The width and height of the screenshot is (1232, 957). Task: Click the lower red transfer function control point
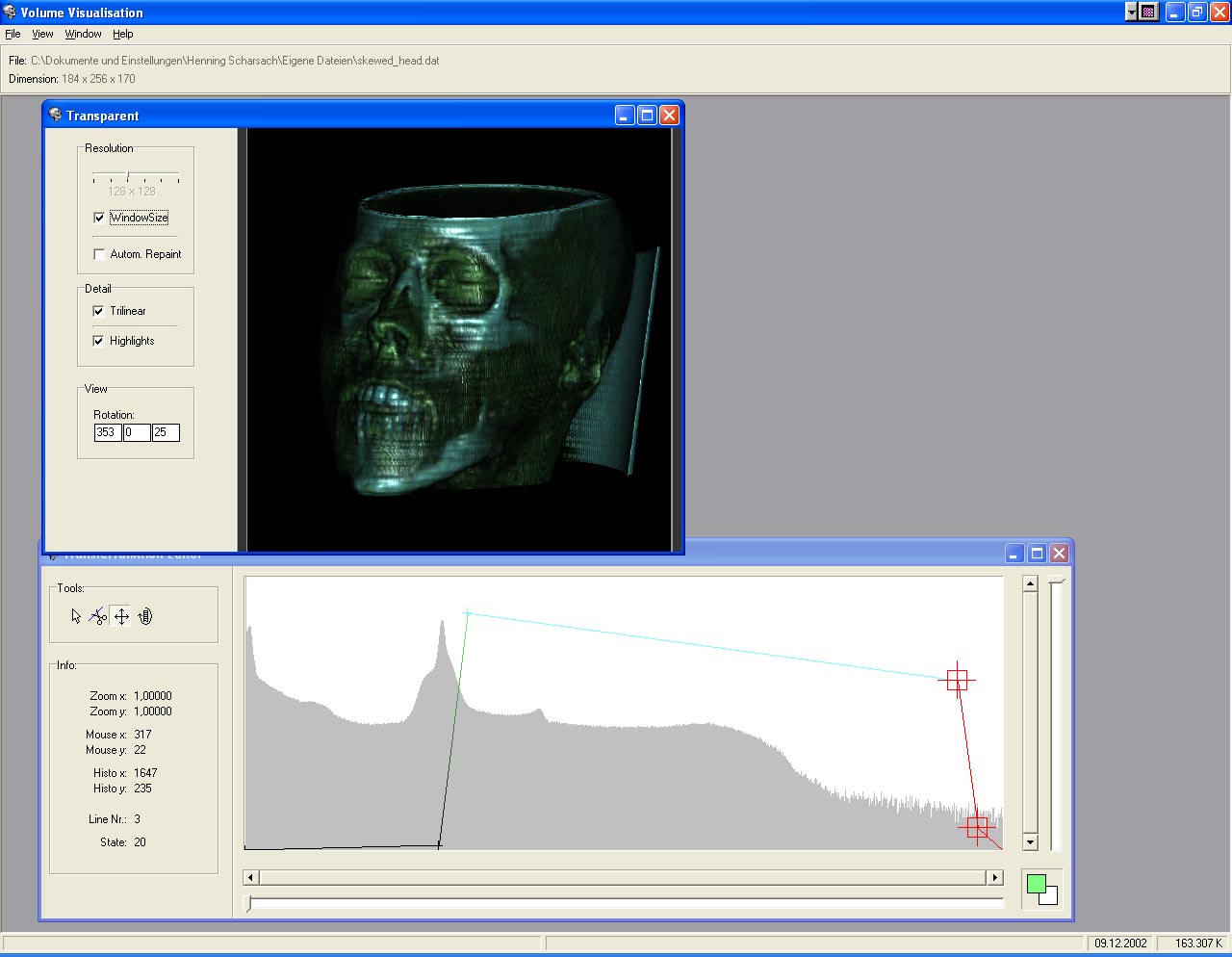tap(977, 826)
